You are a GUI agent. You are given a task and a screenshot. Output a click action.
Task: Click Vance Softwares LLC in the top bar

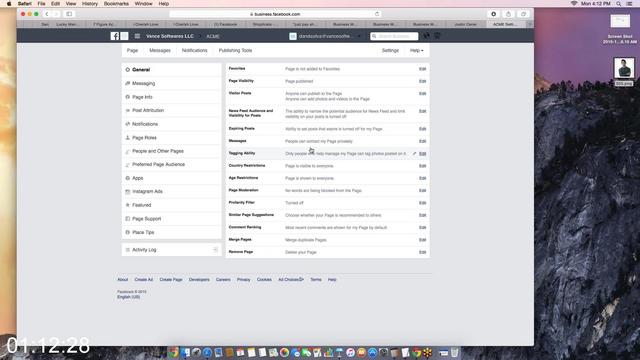point(170,36)
